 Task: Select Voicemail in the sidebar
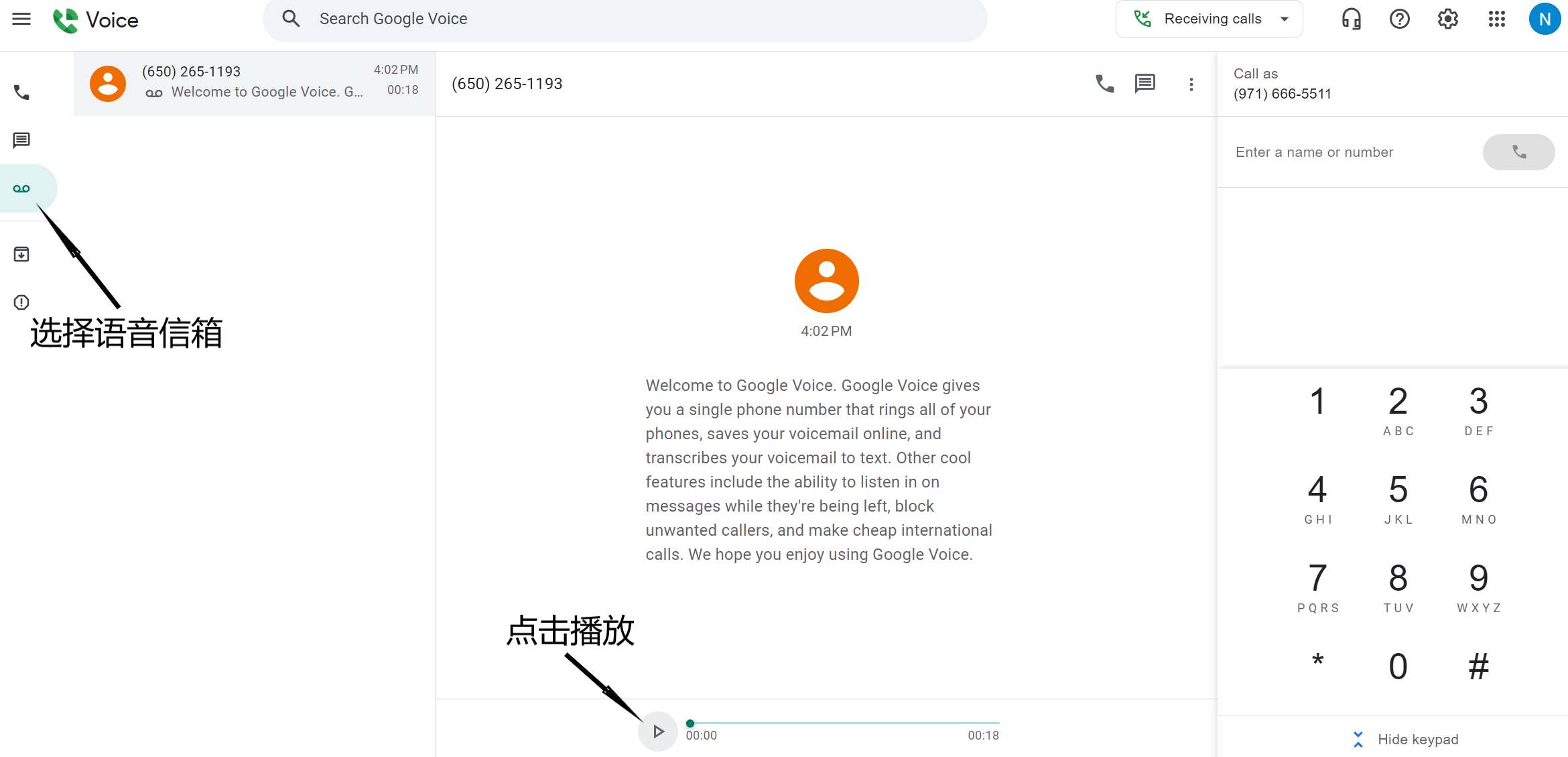(x=21, y=188)
